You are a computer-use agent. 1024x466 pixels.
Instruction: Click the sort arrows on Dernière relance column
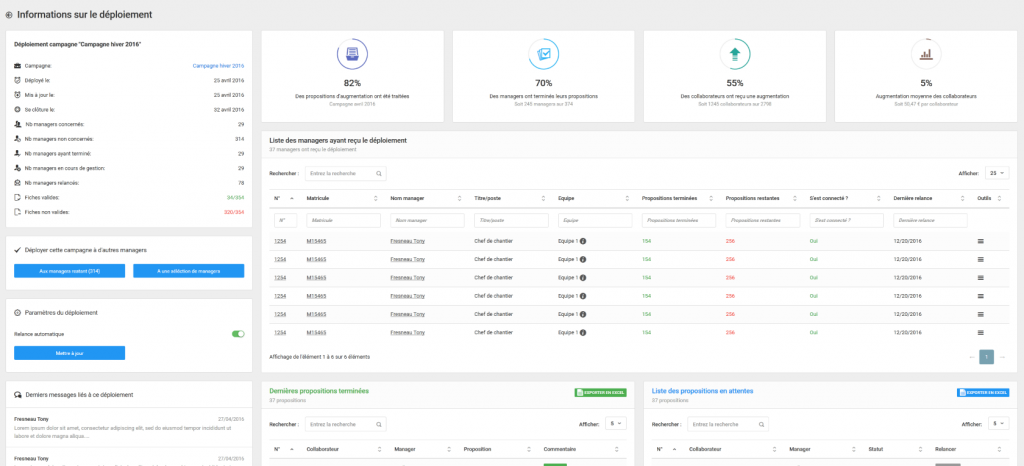pyautogui.click(x=962, y=198)
